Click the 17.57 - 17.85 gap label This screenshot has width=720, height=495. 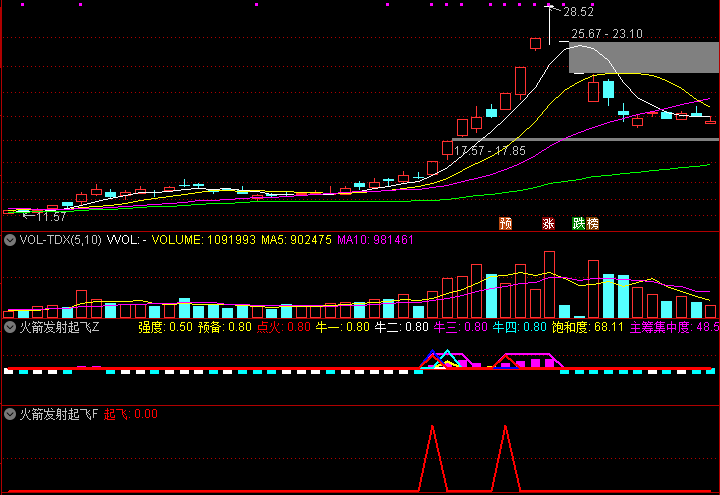click(489, 151)
